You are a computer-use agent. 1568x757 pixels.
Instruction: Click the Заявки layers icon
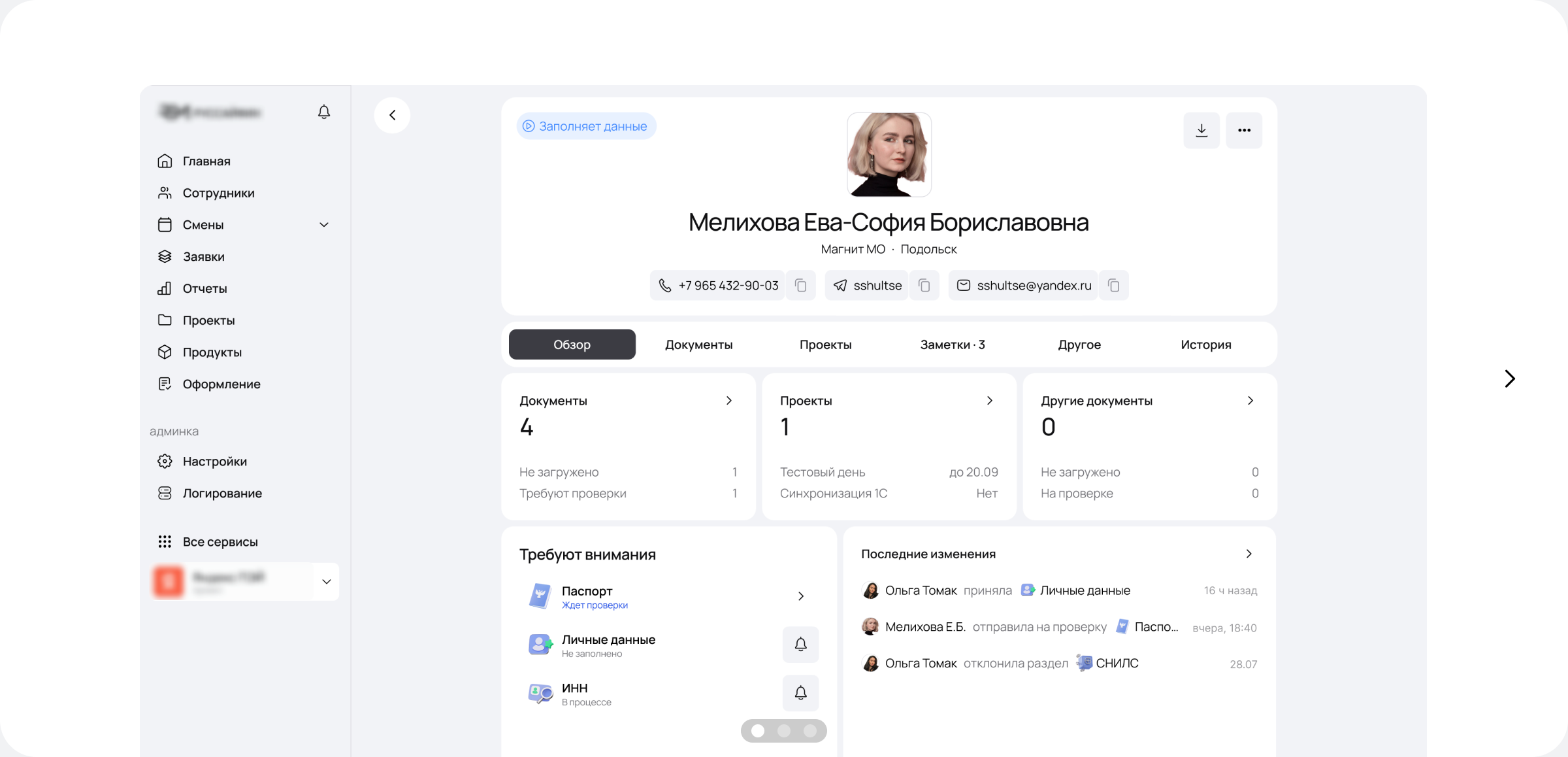coord(165,256)
